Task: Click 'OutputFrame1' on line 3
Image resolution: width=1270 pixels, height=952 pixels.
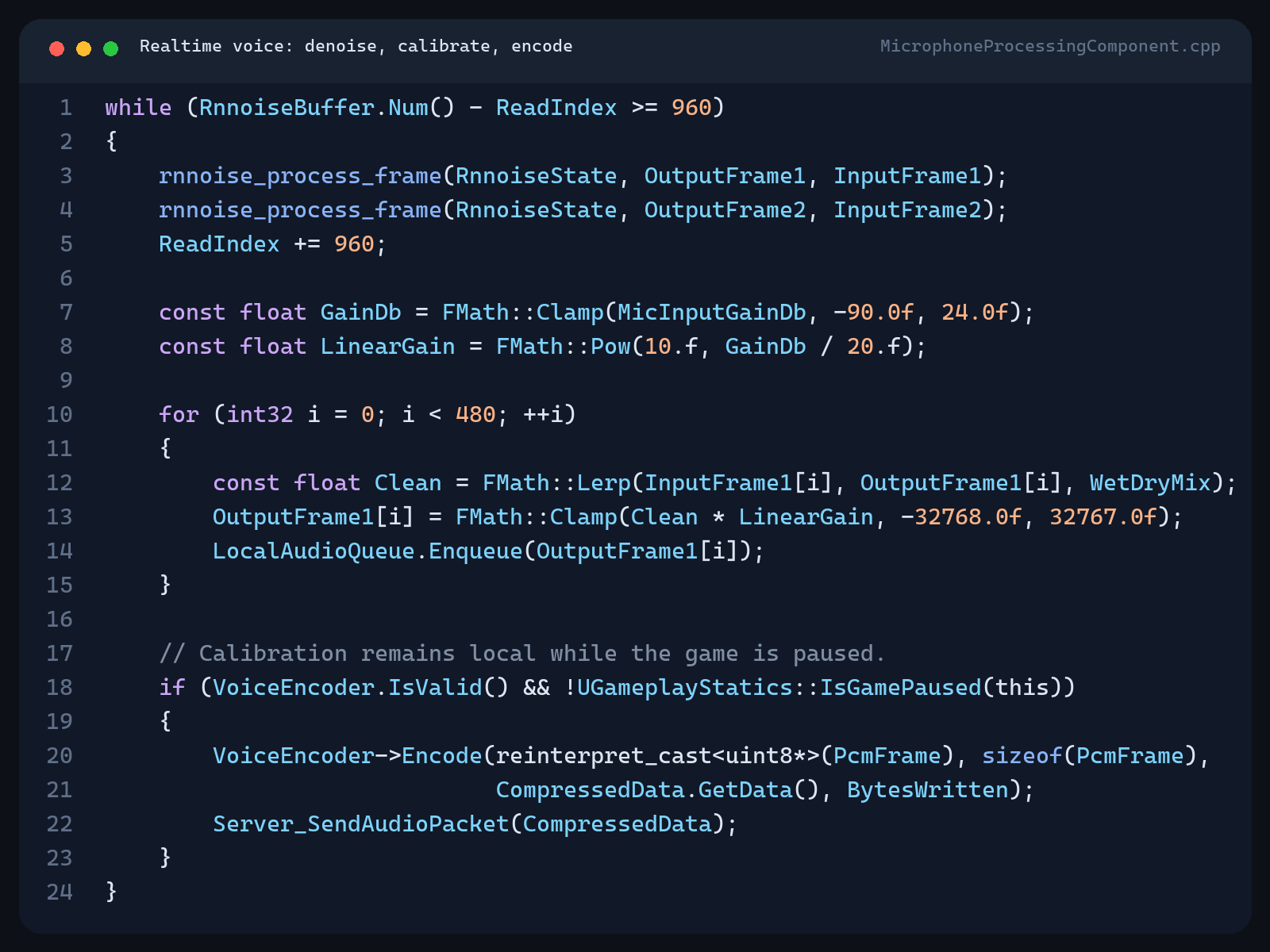Action: (725, 175)
